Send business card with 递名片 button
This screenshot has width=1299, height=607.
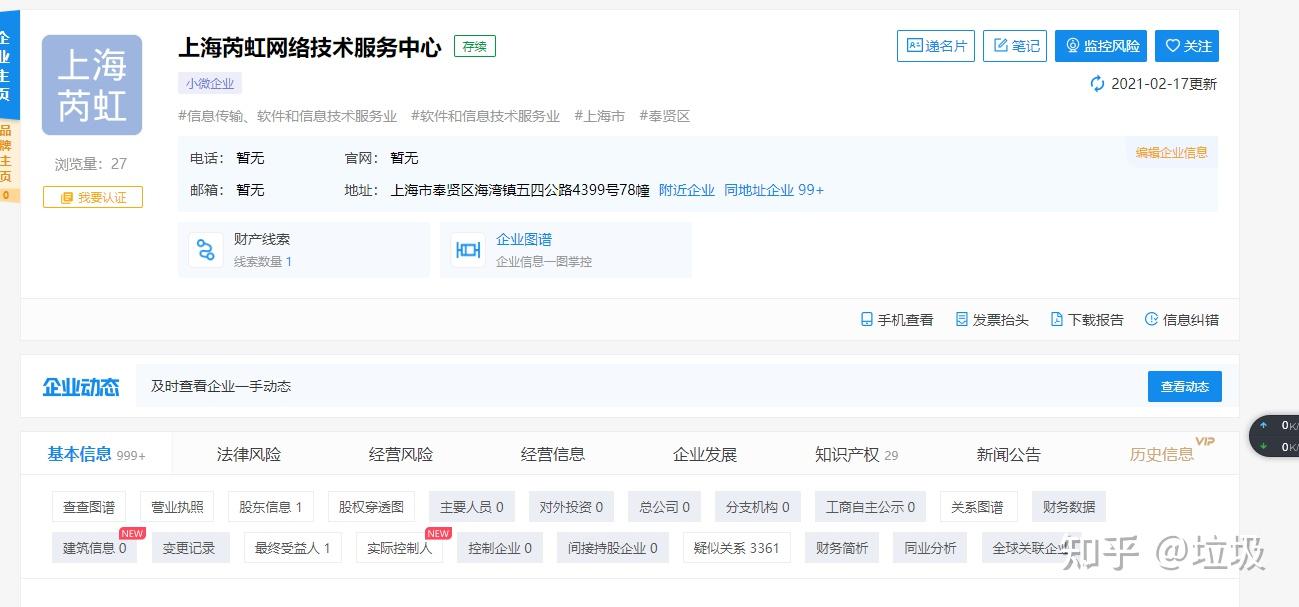(936, 46)
